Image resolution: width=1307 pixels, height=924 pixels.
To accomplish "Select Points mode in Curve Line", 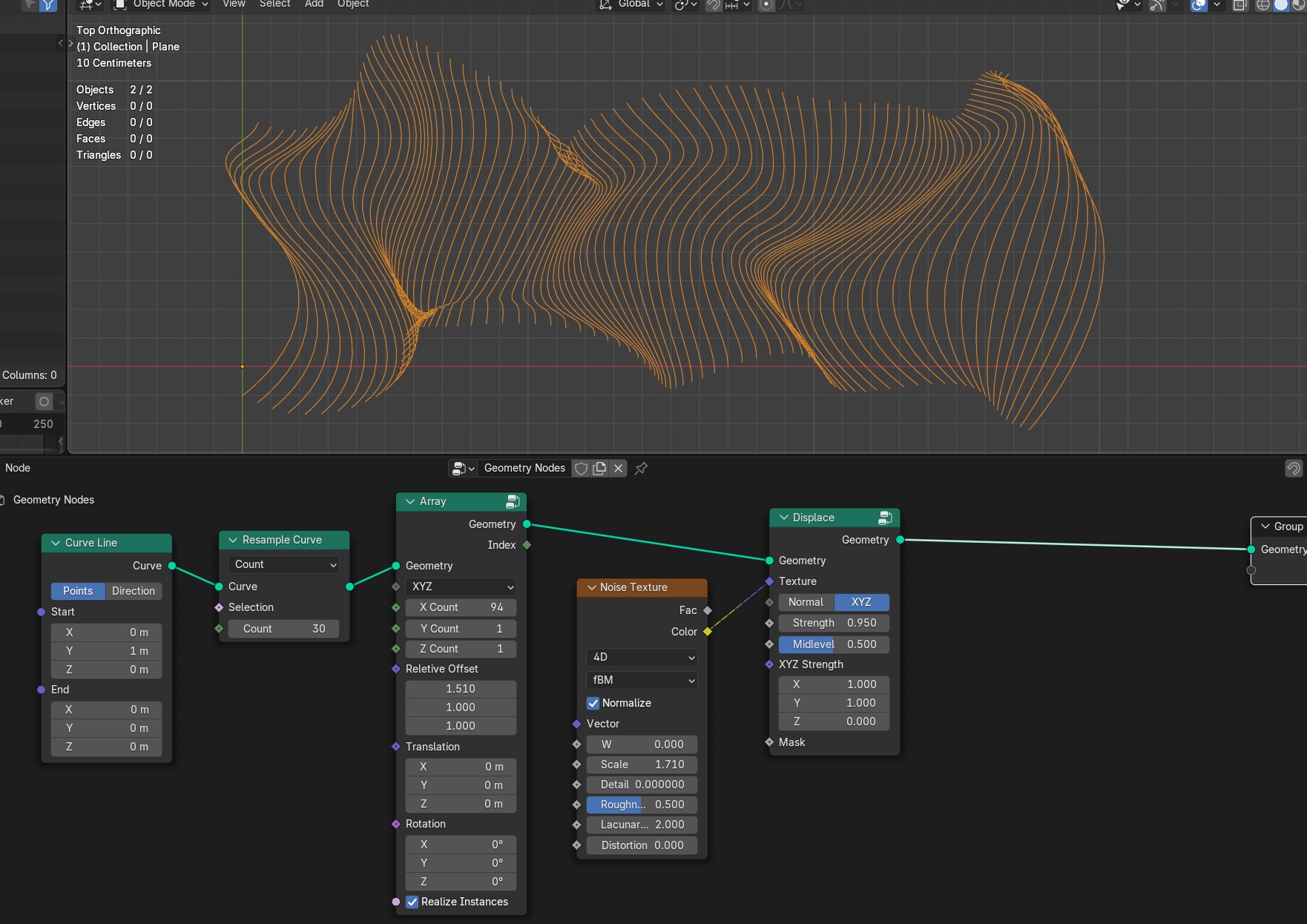I will tap(78, 591).
